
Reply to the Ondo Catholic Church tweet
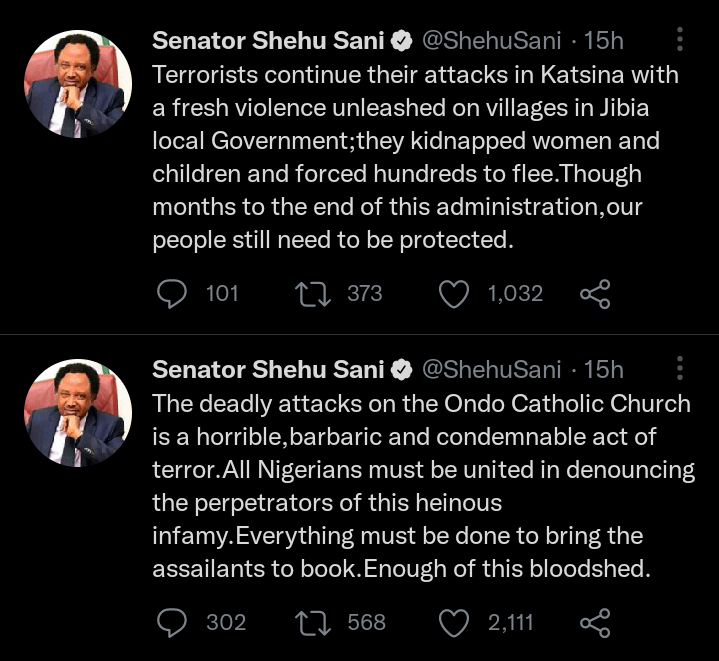[173, 623]
